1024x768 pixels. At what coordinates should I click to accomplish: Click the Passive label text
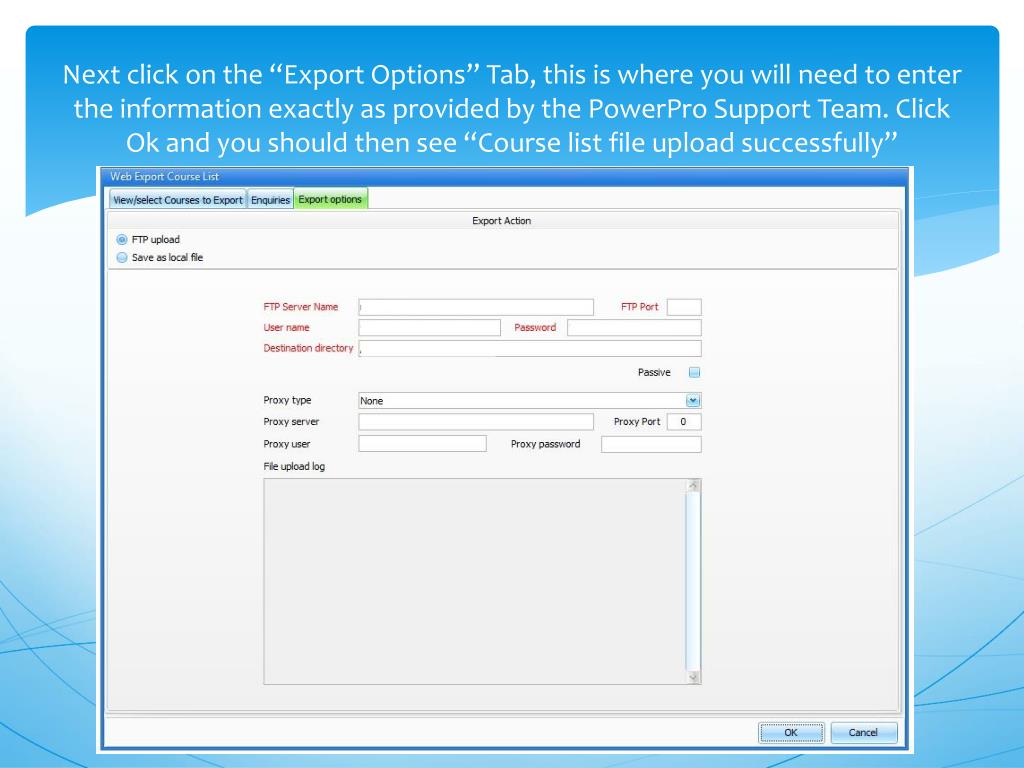(654, 372)
